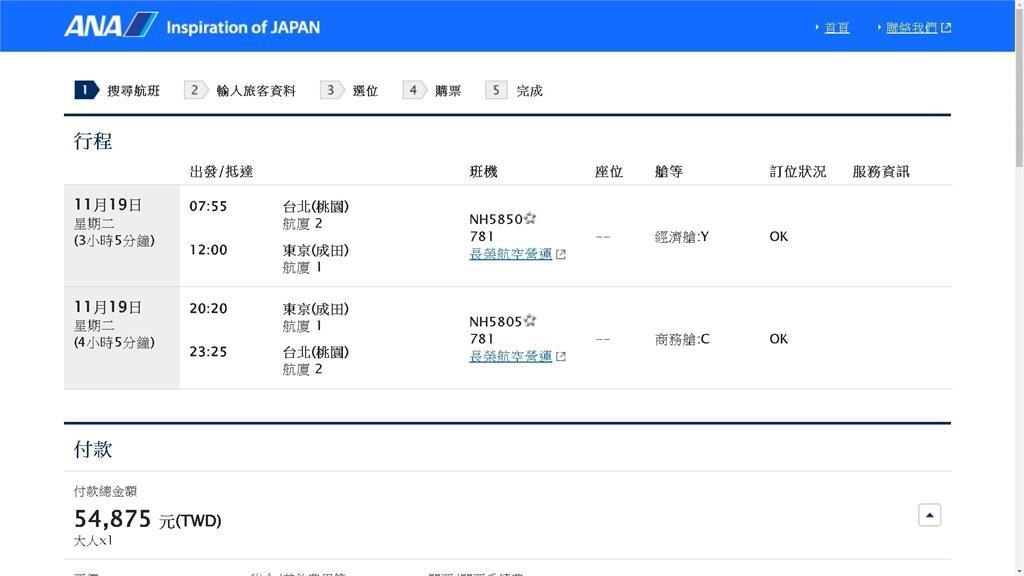Image resolution: width=1024 pixels, height=576 pixels.
Task: Click external-link icon beside 聯絡我們
Action: coord(946,27)
